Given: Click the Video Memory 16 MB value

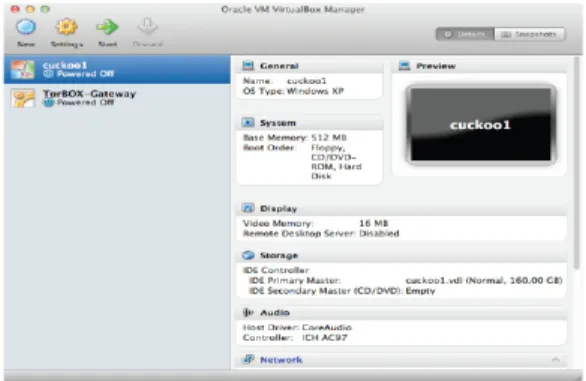Looking at the screenshot, I should [x=374, y=224].
